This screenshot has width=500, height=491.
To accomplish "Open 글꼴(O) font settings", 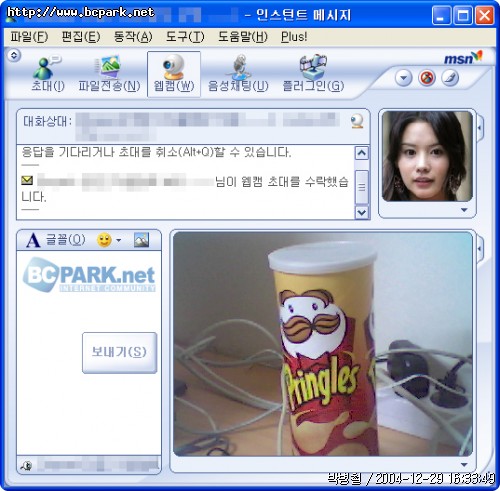I will 56,240.
